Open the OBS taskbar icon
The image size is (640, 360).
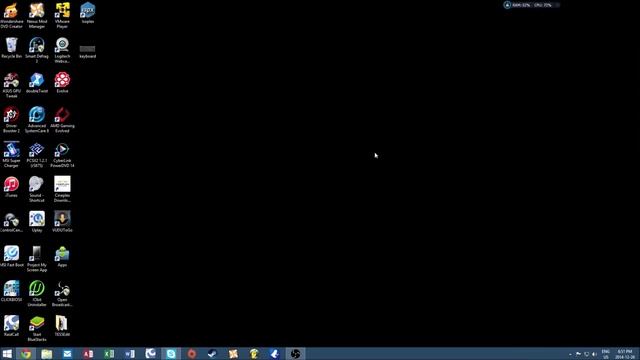(x=296, y=353)
